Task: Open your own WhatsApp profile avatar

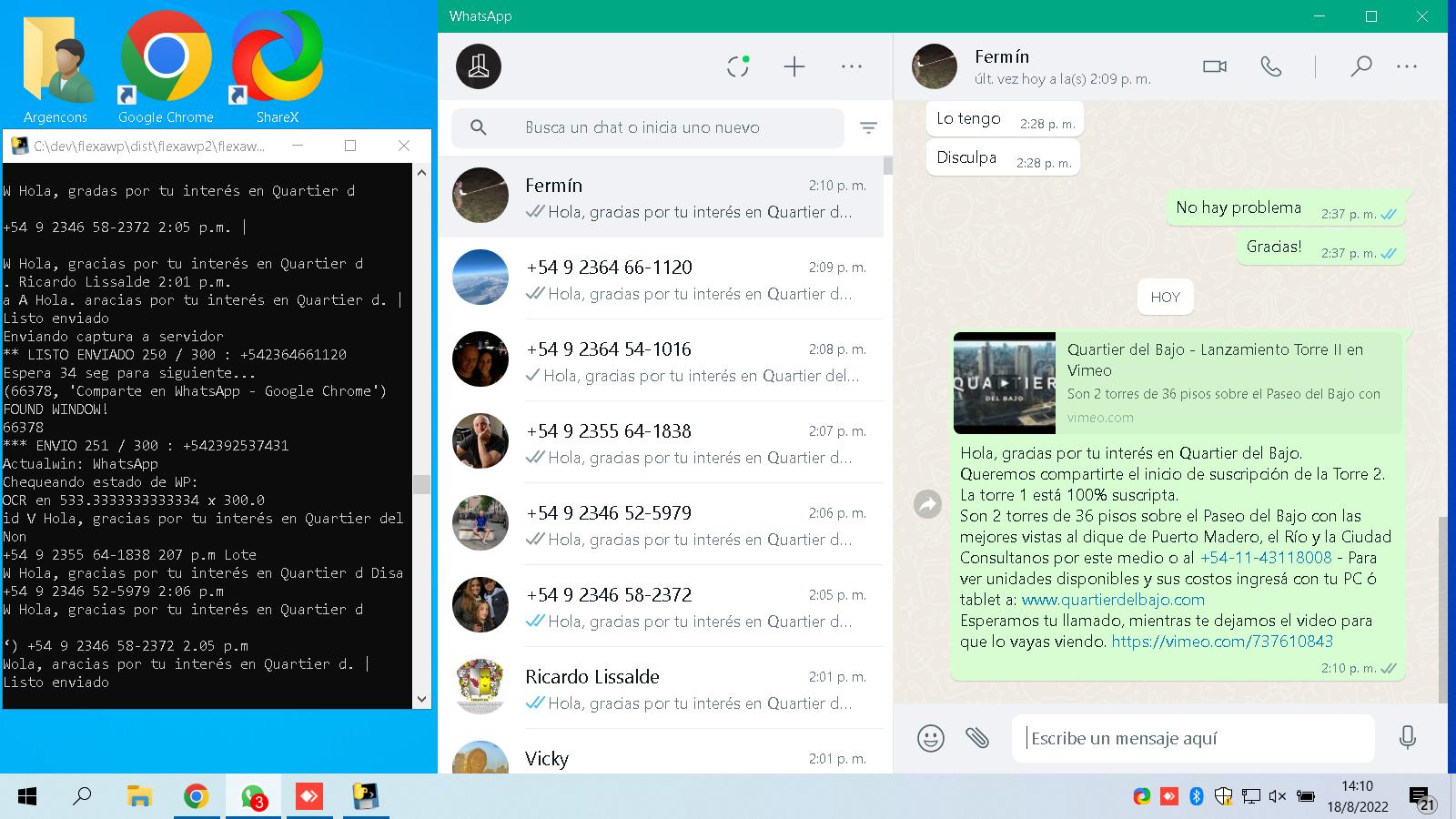Action: click(x=479, y=66)
